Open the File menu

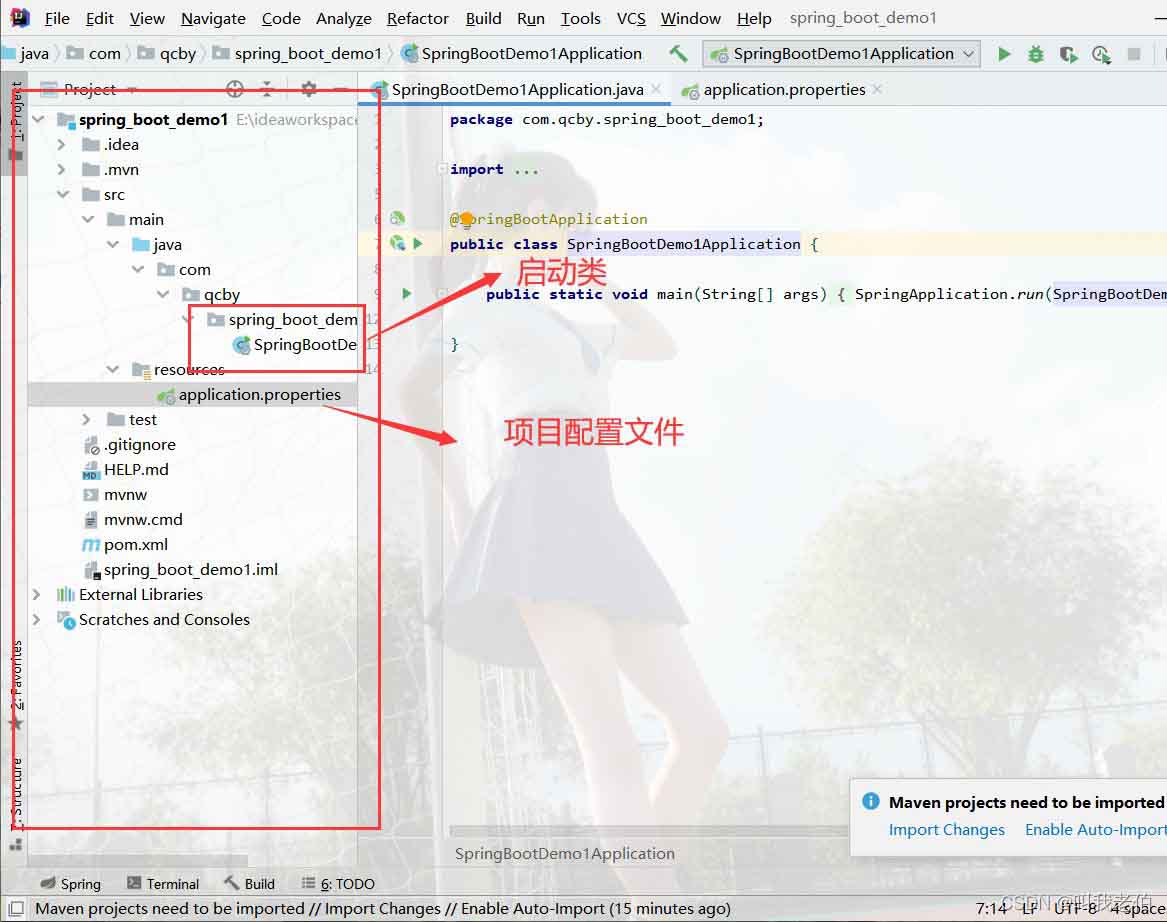(57, 18)
